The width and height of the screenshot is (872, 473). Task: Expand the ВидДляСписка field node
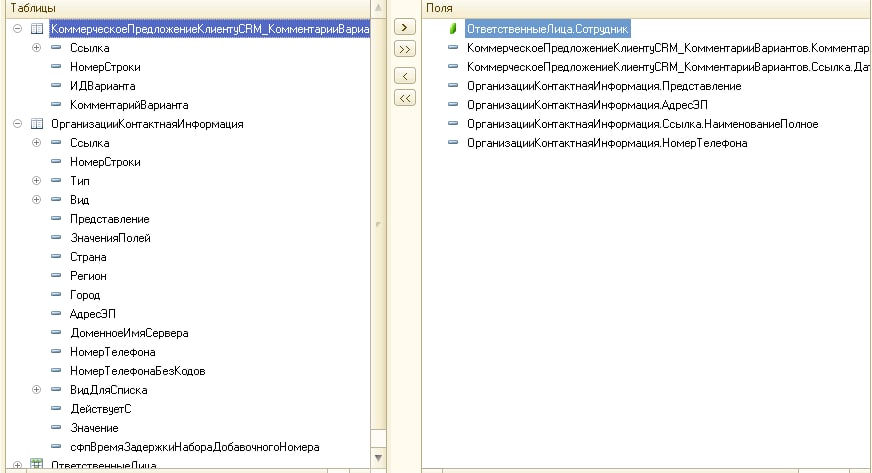coord(36,390)
